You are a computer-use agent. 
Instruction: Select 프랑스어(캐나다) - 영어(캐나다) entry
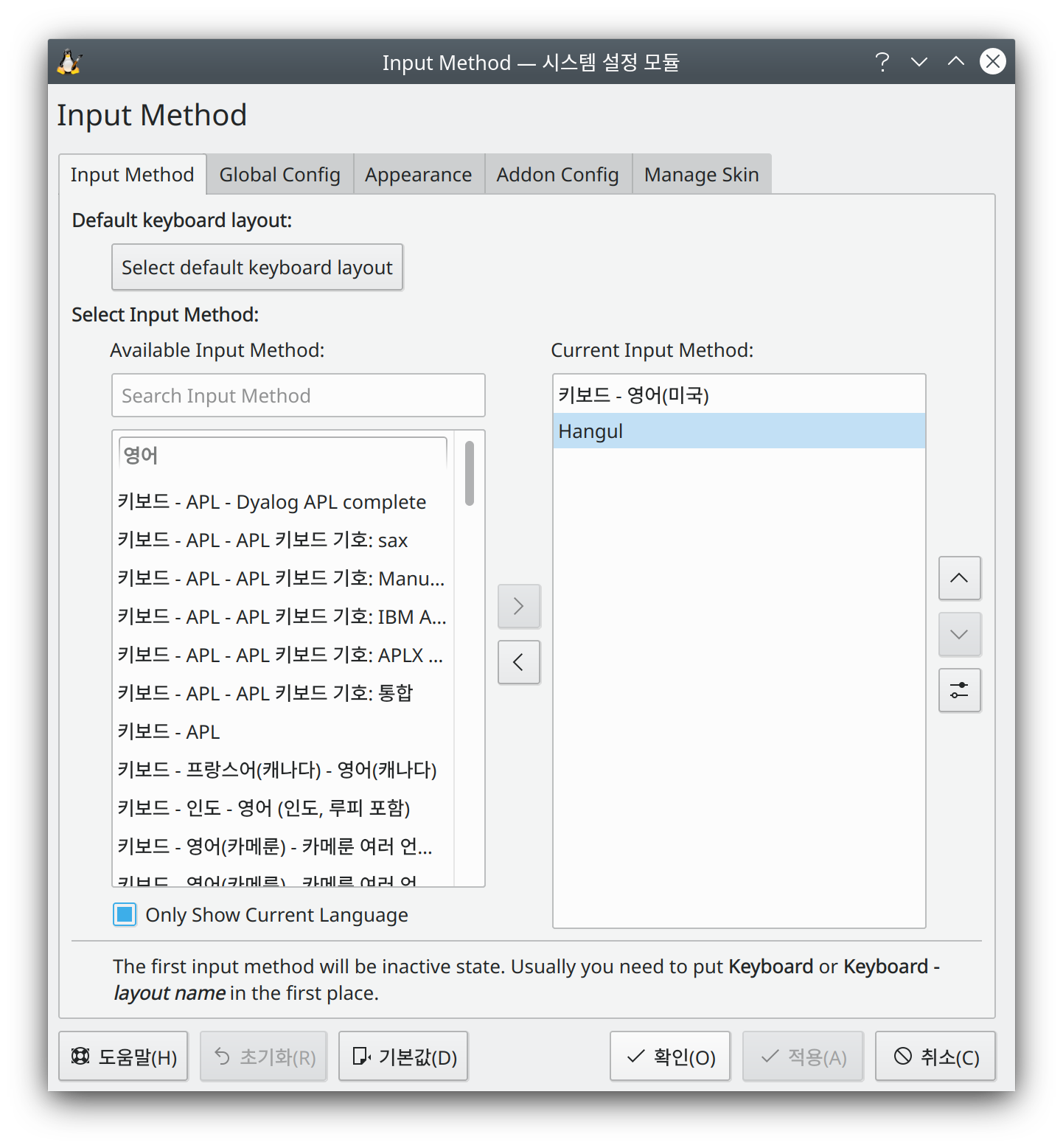tap(283, 770)
